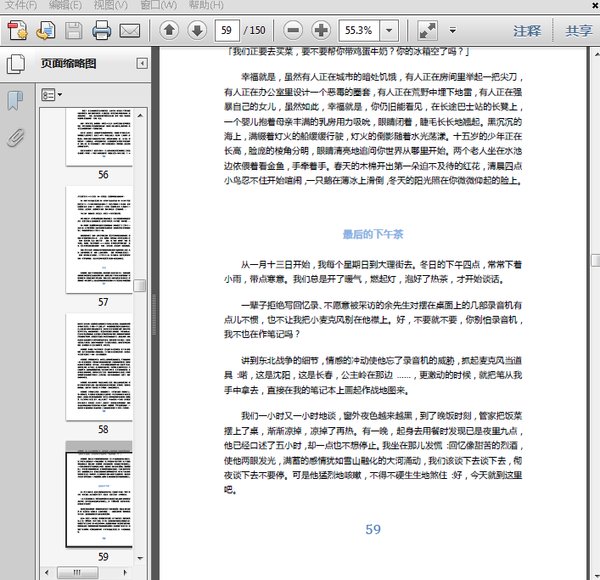
Task: Collapse the 页面缩略图 panel with arrow button
Action: coord(142,63)
